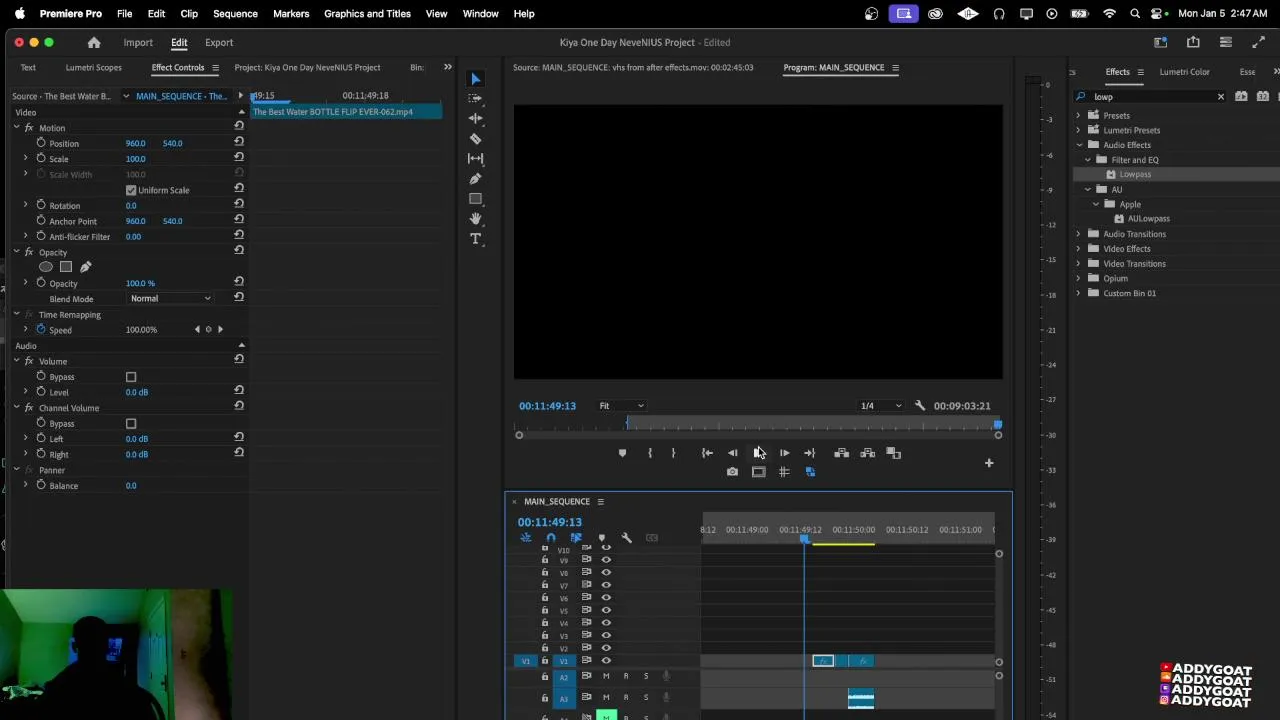This screenshot has width=1280, height=720.
Task: Toggle visibility of track V1
Action: tap(606, 661)
